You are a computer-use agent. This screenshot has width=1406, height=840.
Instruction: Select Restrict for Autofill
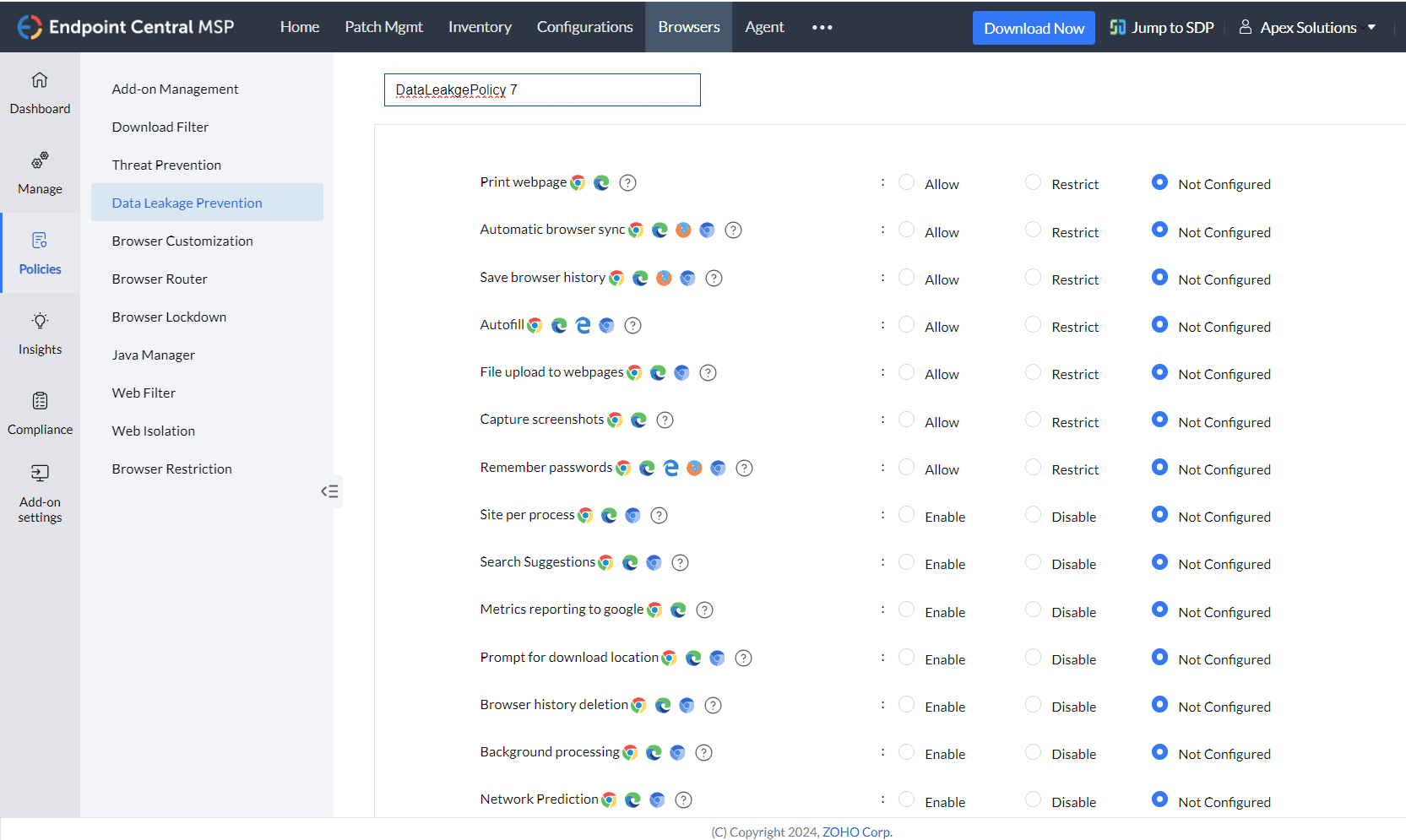1033,325
